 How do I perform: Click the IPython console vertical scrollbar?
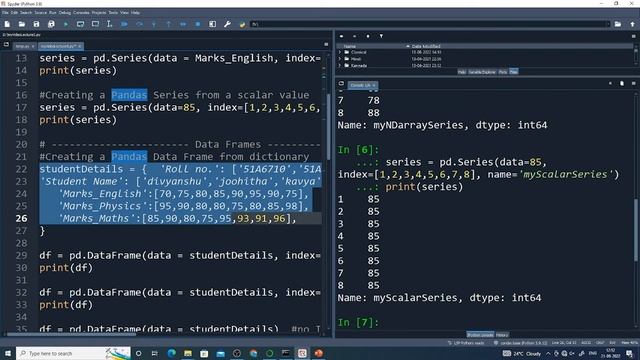[636, 230]
